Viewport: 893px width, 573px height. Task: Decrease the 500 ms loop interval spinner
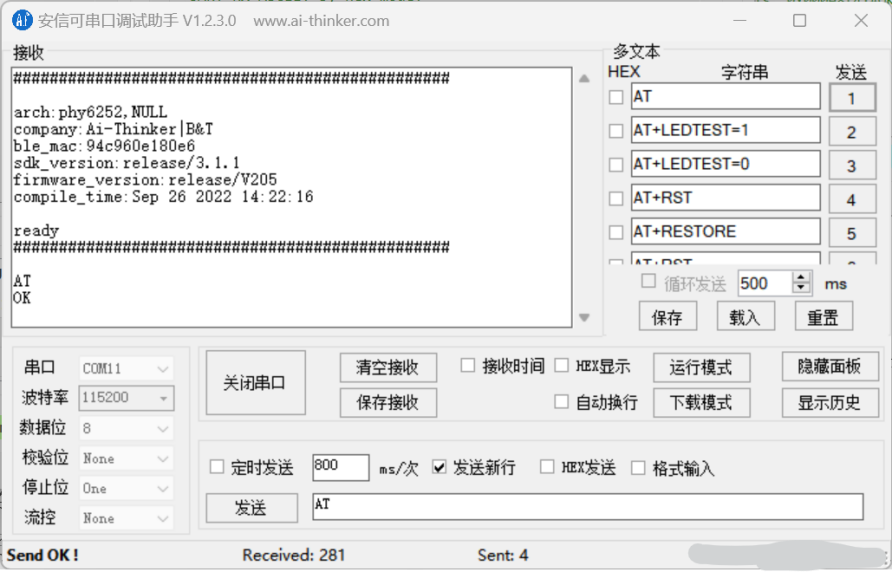[x=801, y=288]
